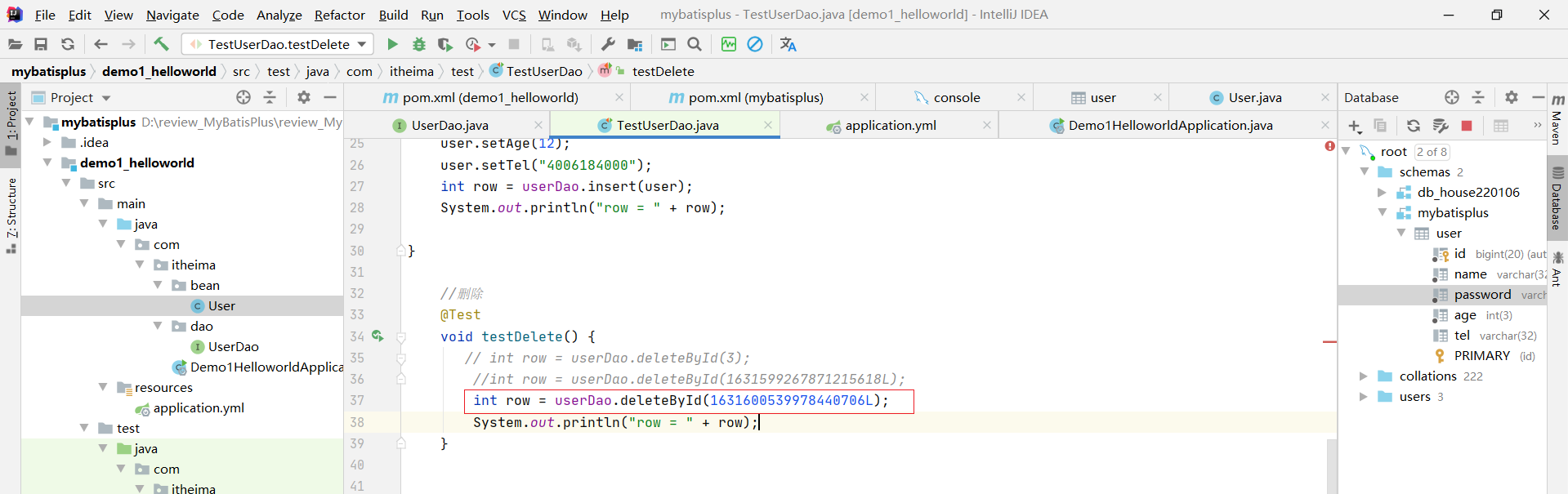
Task: Refresh the Database panel
Action: coord(1414,126)
